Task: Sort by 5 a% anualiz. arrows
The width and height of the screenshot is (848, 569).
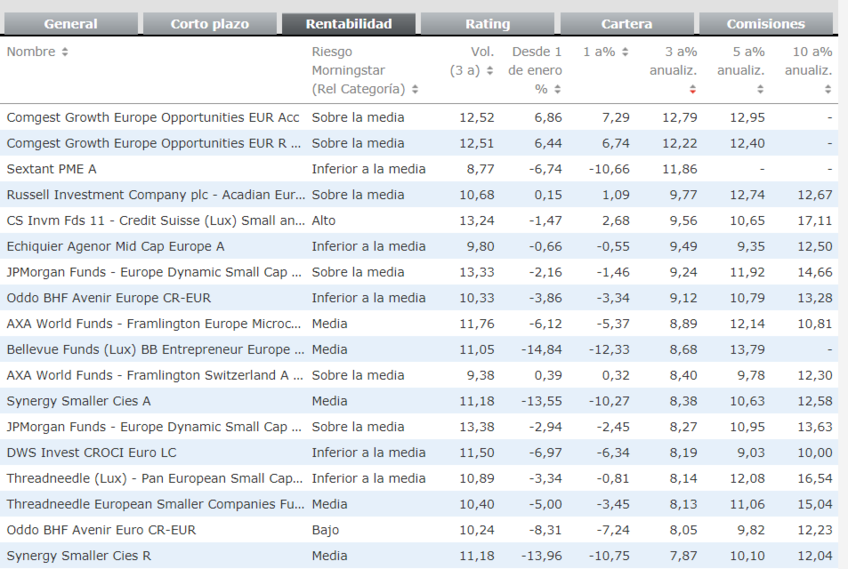Action: [760, 89]
